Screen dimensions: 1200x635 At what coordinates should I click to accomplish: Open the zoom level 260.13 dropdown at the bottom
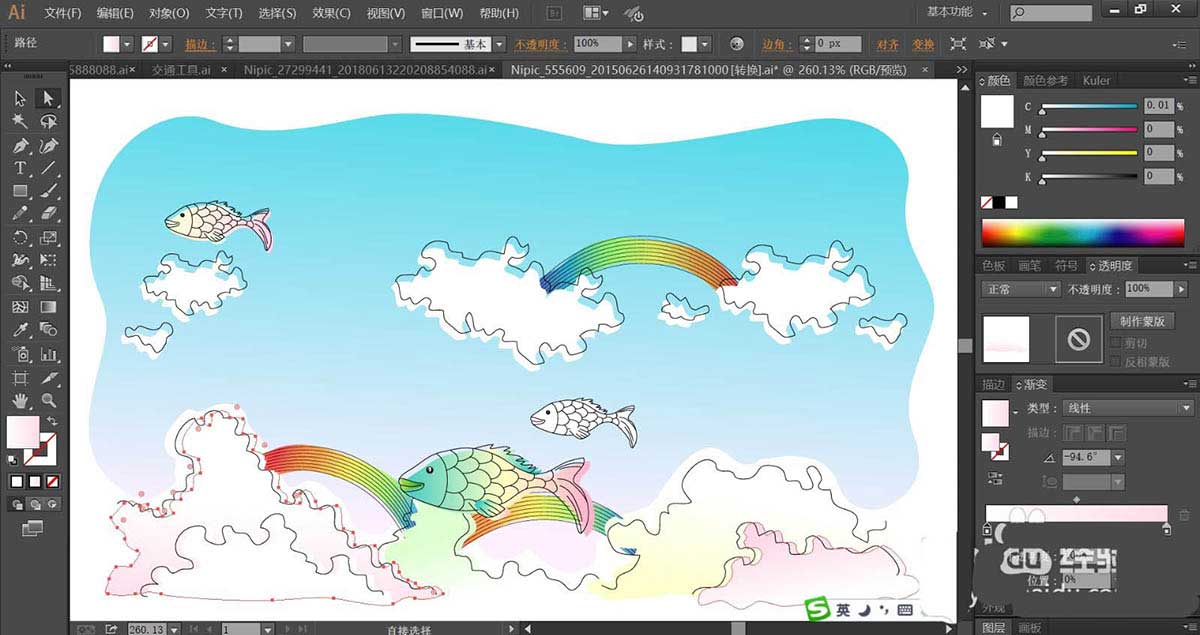click(x=174, y=629)
